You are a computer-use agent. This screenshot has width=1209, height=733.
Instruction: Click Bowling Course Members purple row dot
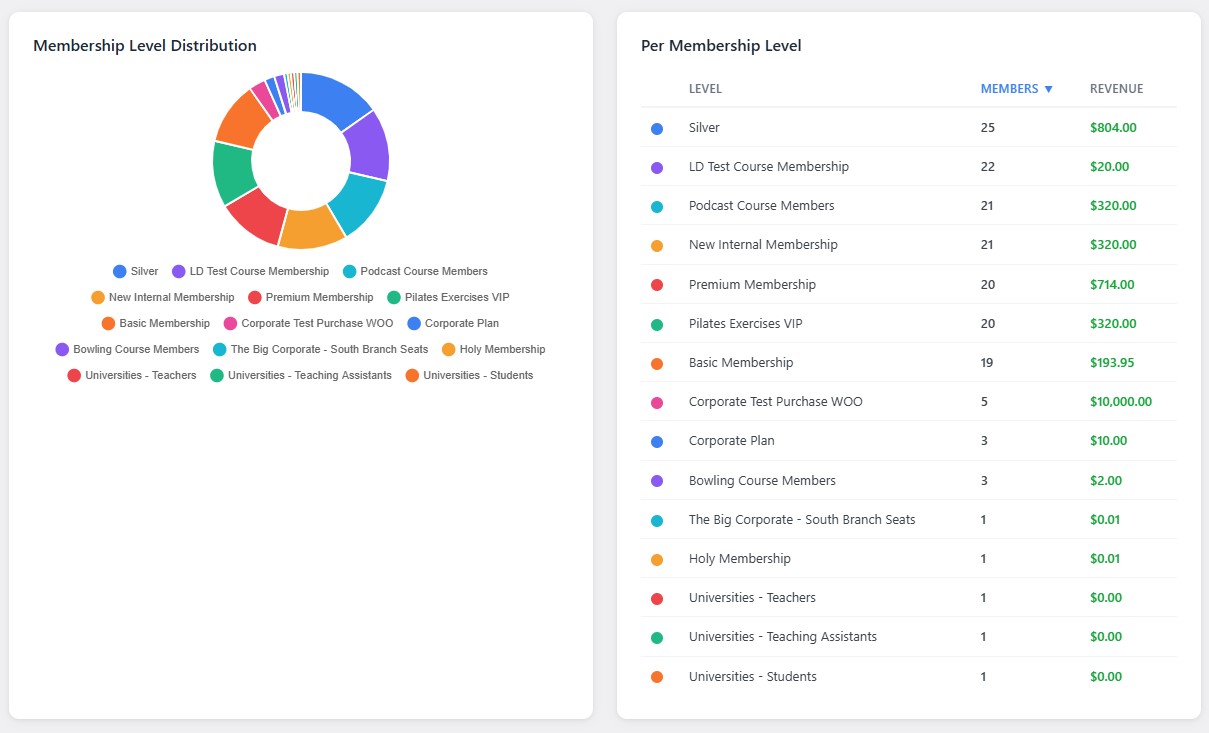pyautogui.click(x=657, y=481)
